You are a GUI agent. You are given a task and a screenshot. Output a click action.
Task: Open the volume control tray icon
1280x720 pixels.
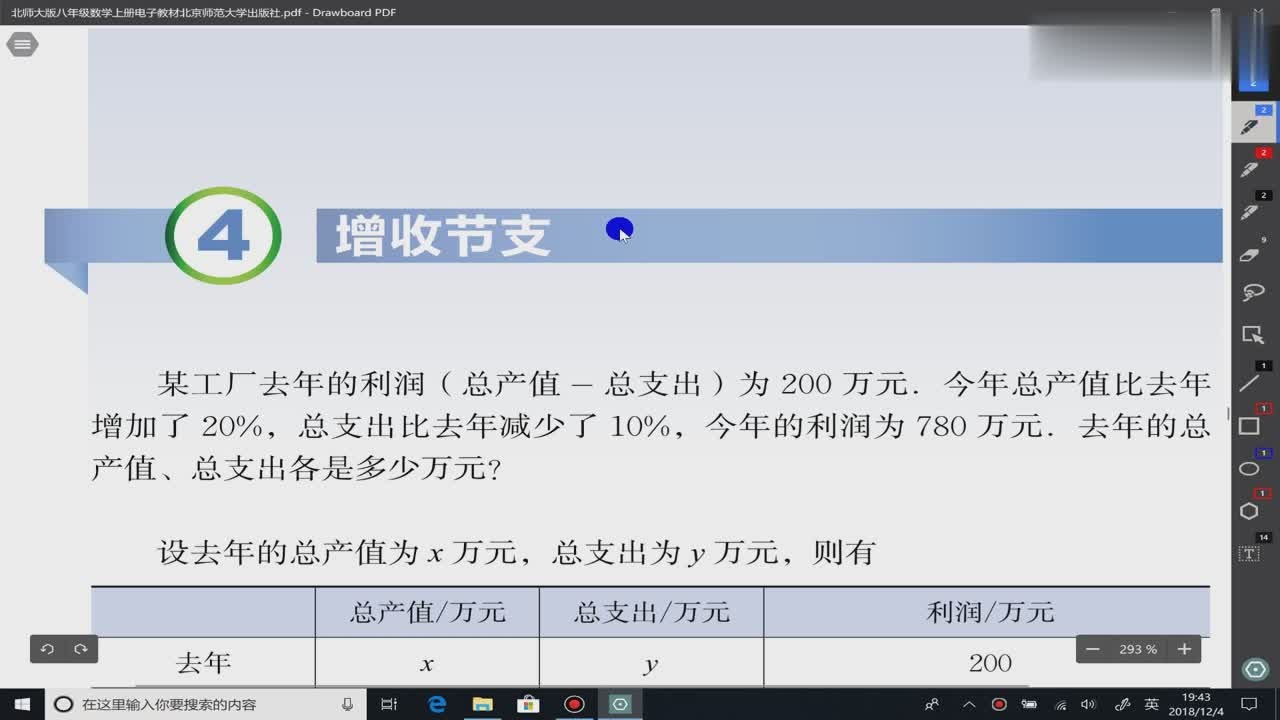1089,704
